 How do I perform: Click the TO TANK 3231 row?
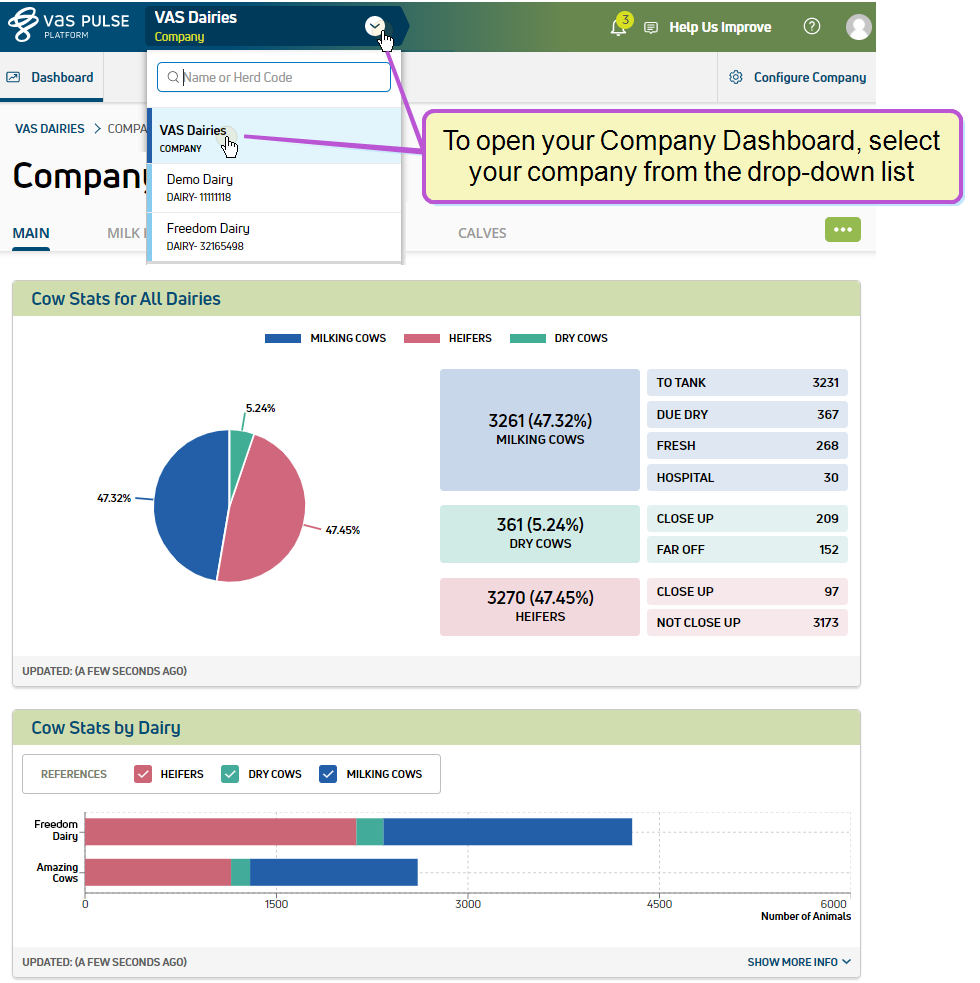coord(747,382)
